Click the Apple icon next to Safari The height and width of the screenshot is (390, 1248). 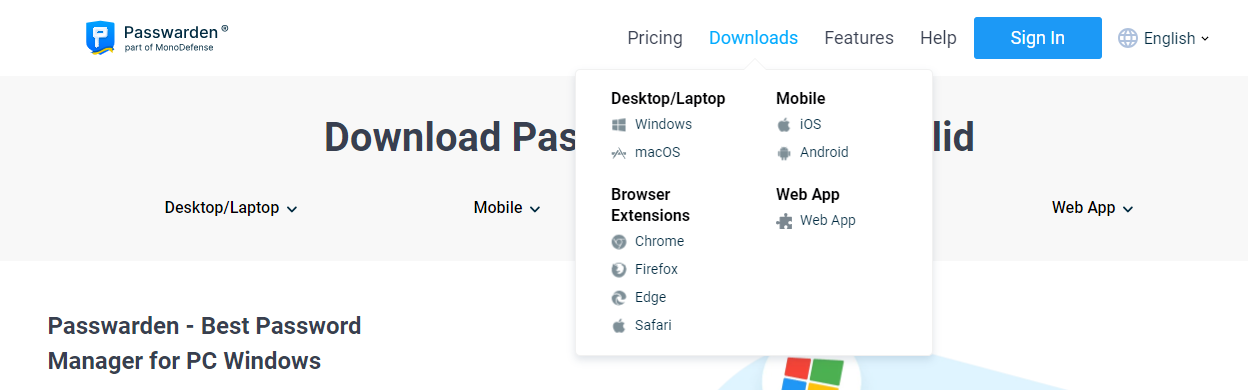pyautogui.click(x=619, y=326)
